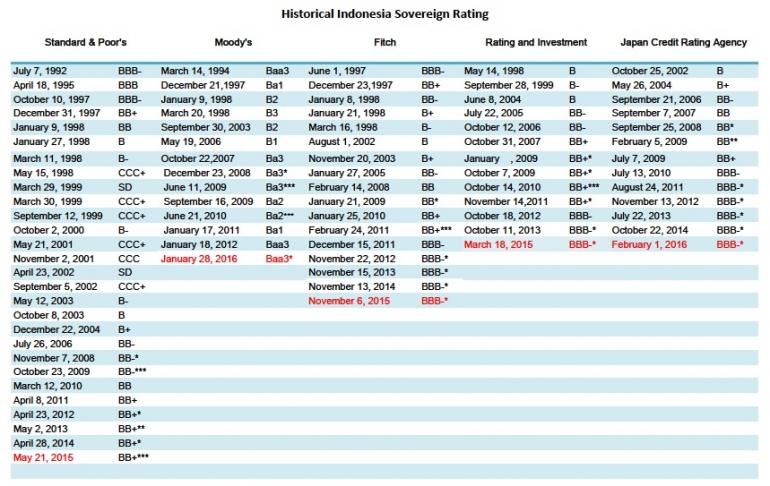Viewport: 770px width, 486px height.
Task: Click the date 'July 26, 2006'
Action: [43, 344]
